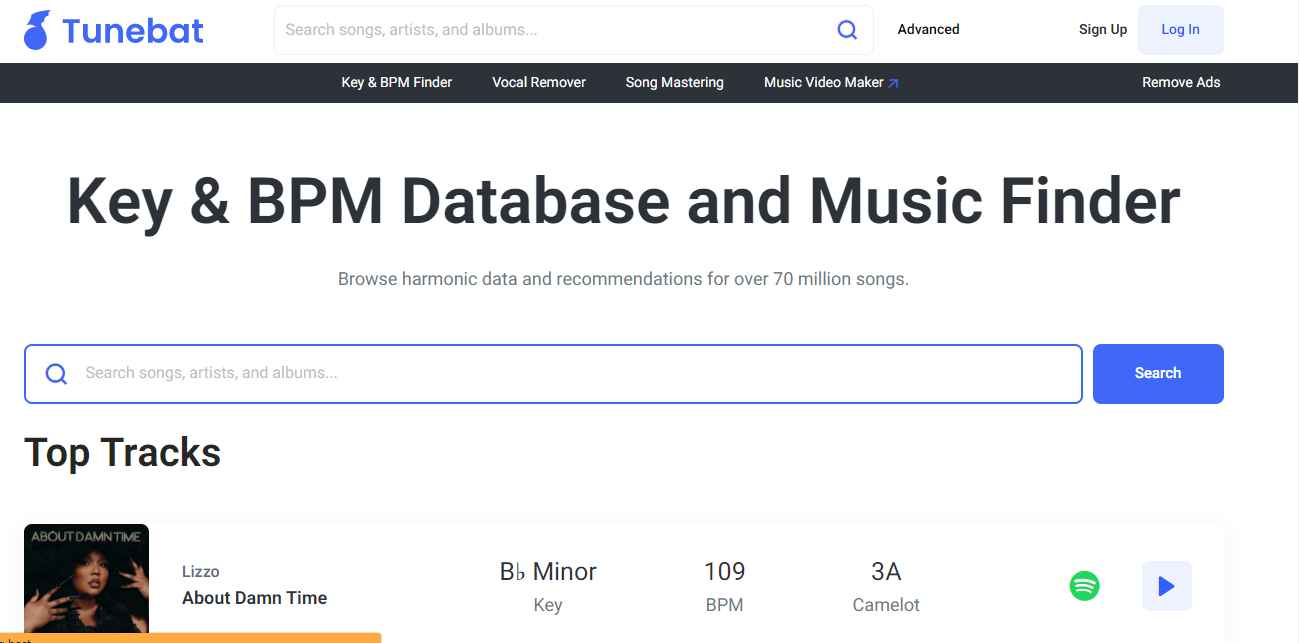Click the Top Tracks heading
The image size is (1299, 643).
(x=123, y=453)
